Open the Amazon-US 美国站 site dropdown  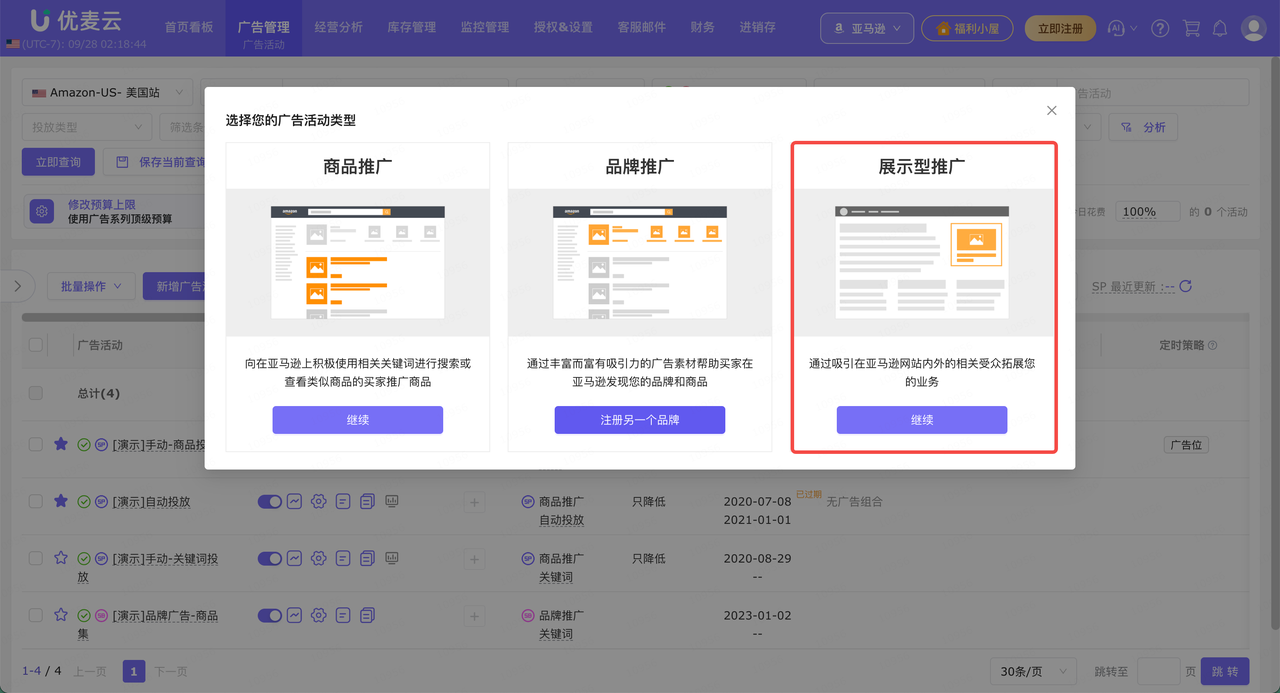108,93
